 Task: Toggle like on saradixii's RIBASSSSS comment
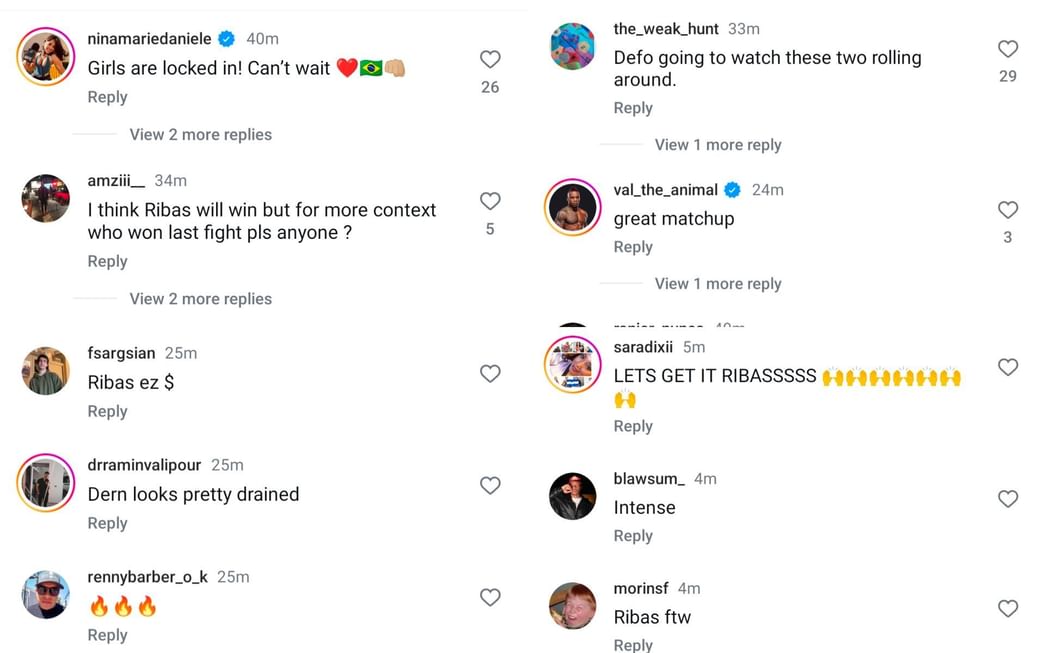pos(1007,367)
